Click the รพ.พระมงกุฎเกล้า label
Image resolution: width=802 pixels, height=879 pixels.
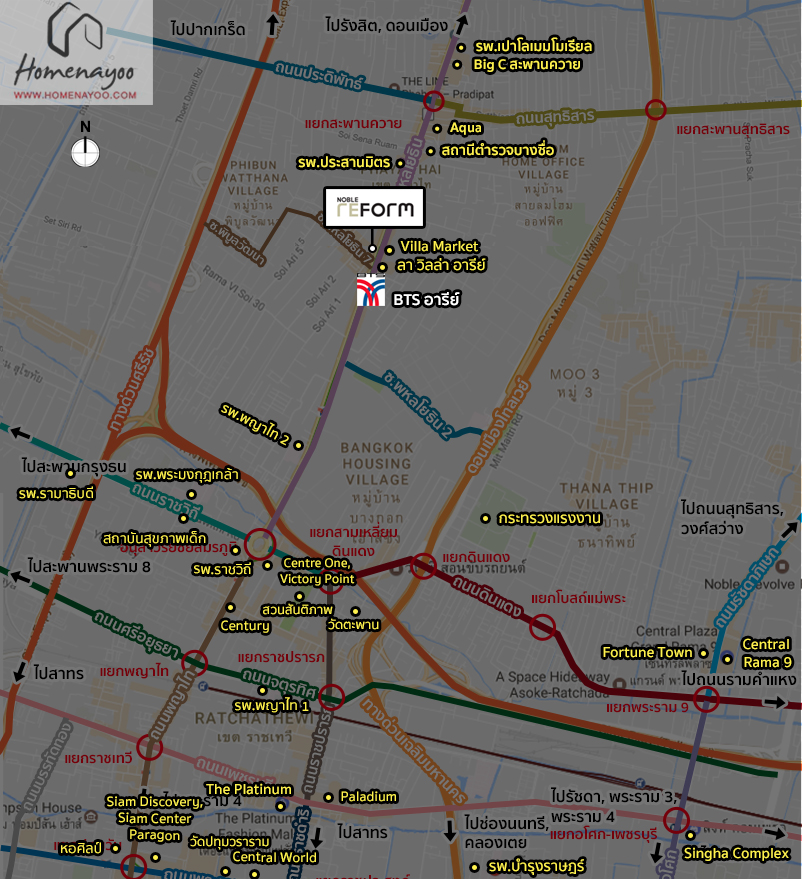coord(187,475)
